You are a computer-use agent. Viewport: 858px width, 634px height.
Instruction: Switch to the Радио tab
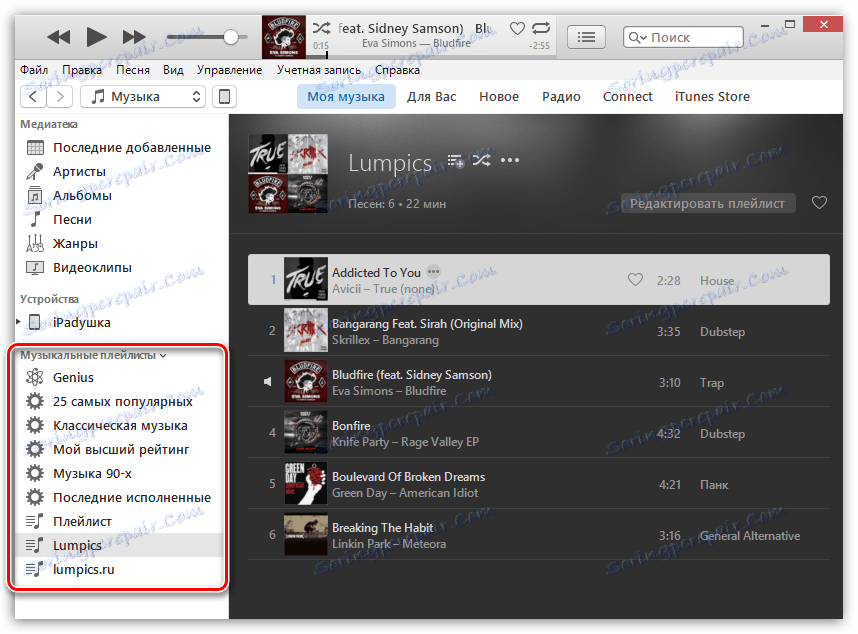(561, 97)
